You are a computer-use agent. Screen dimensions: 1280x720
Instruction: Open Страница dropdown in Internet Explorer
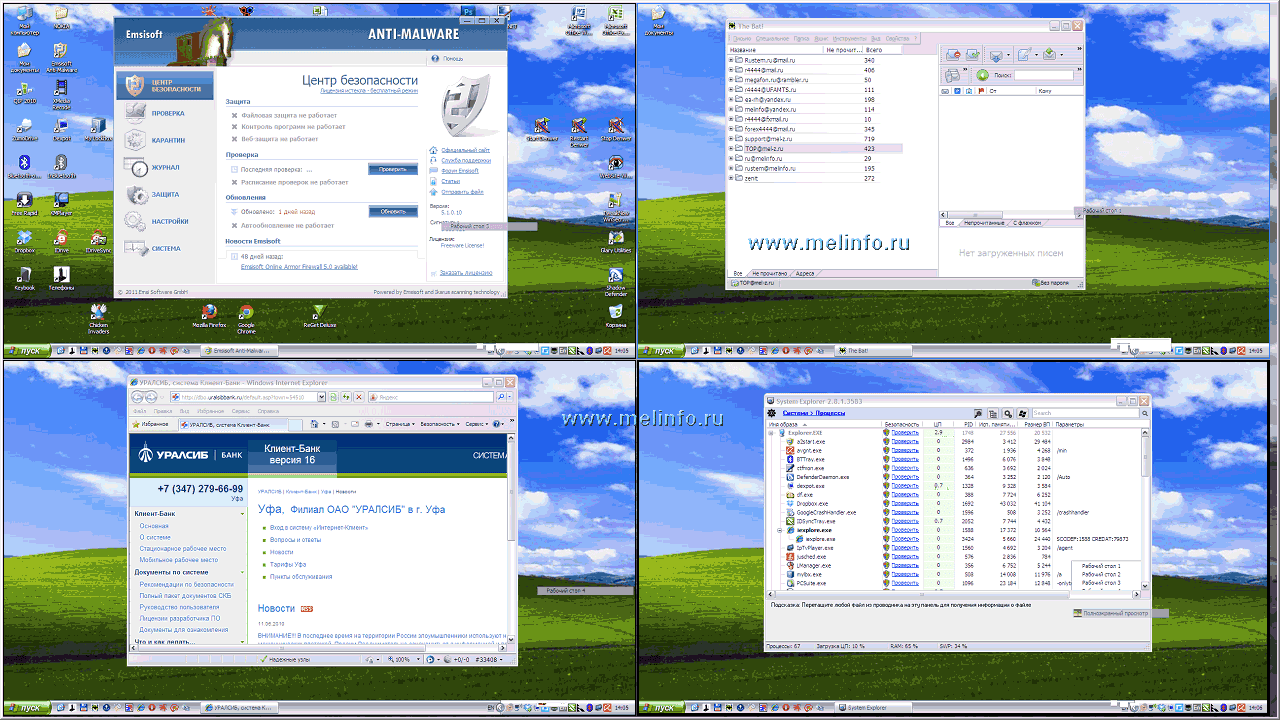point(400,424)
